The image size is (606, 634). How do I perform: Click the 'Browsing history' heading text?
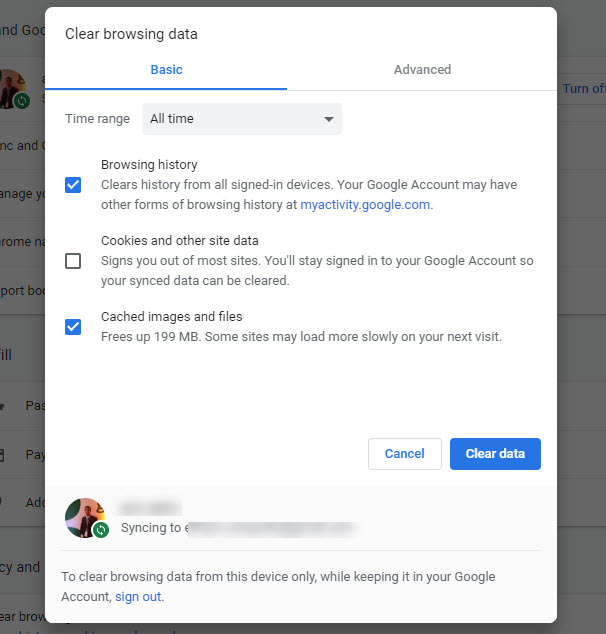pos(149,165)
